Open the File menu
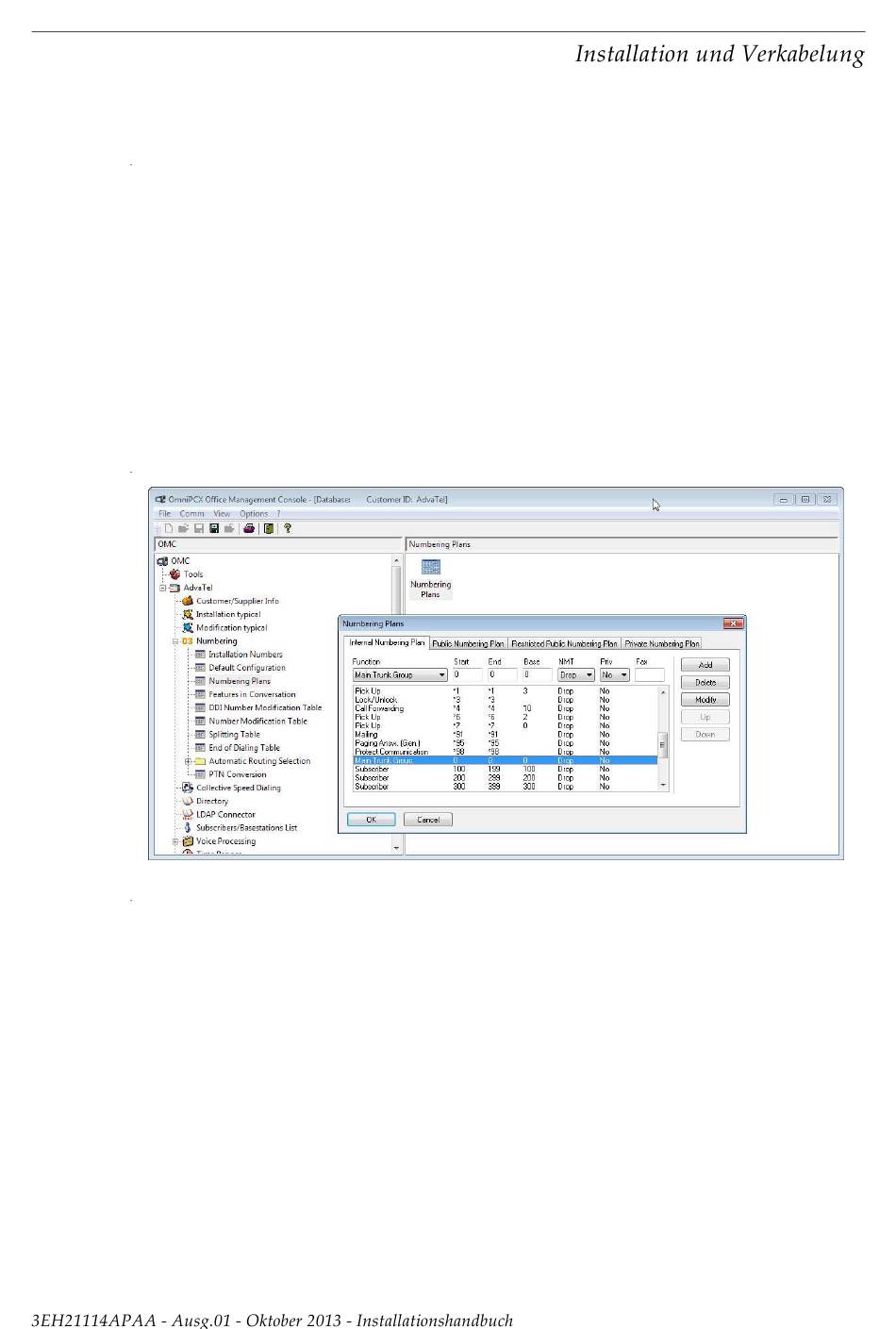The width and height of the screenshot is (896, 1329). pos(165,514)
